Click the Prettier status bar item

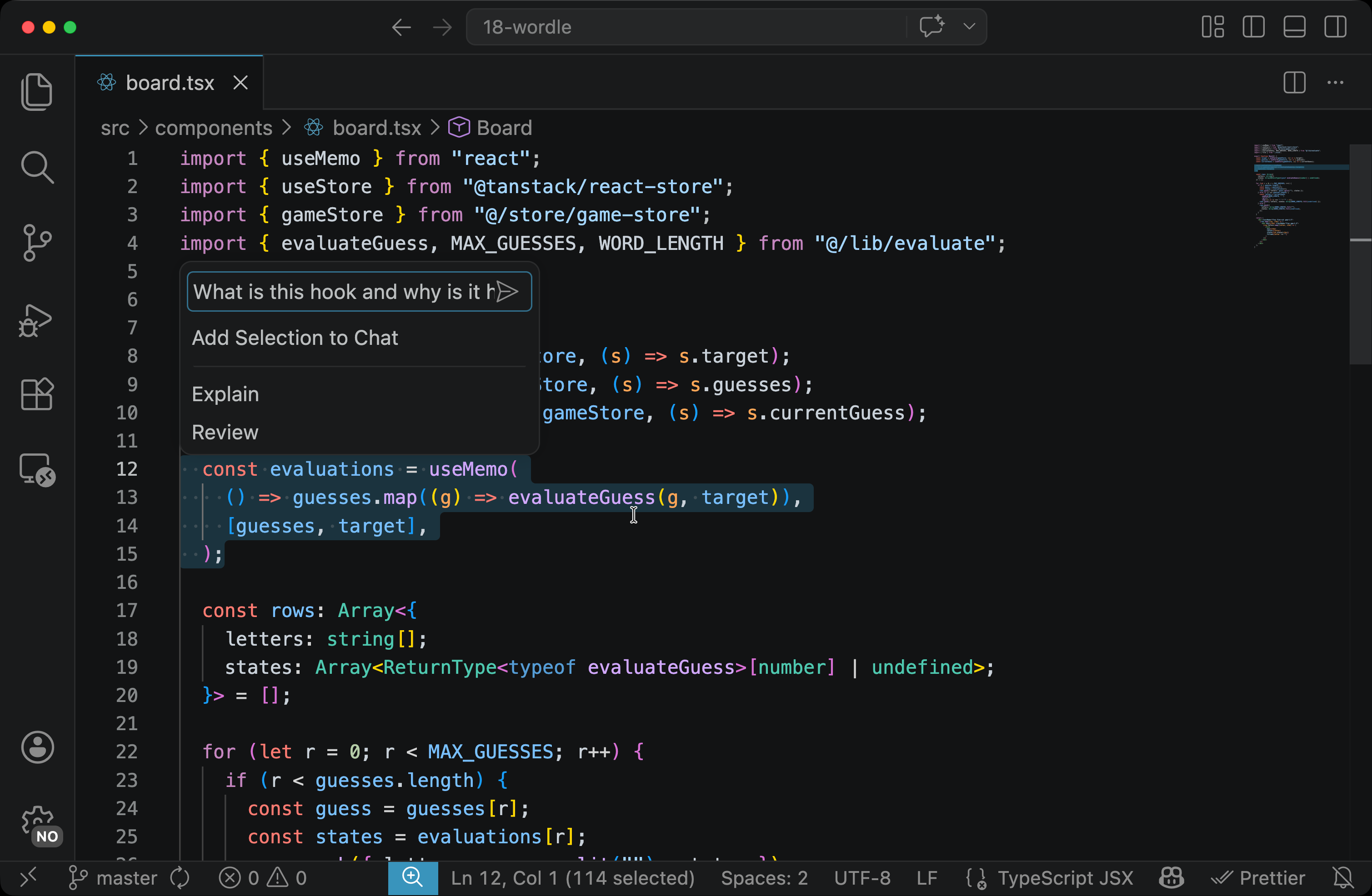point(1258,878)
